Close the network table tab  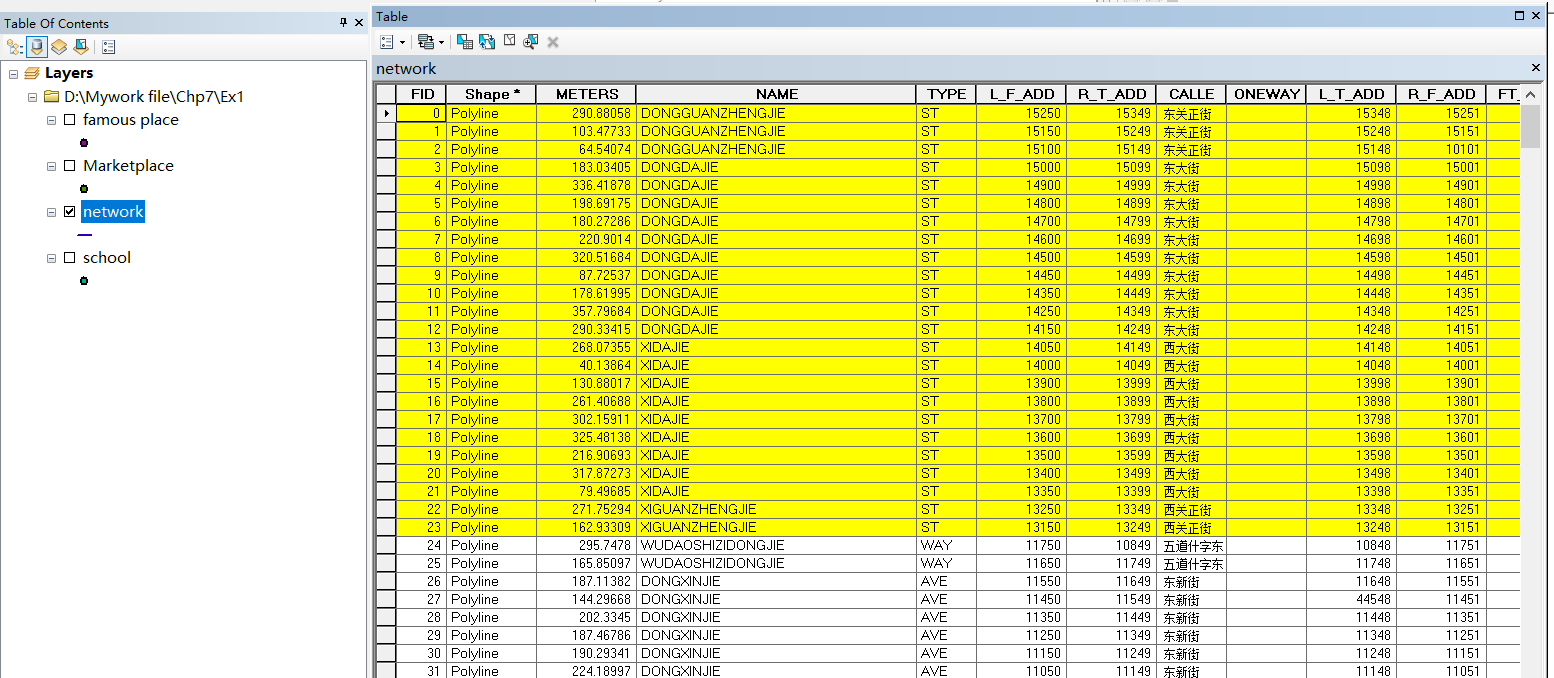pos(1536,68)
